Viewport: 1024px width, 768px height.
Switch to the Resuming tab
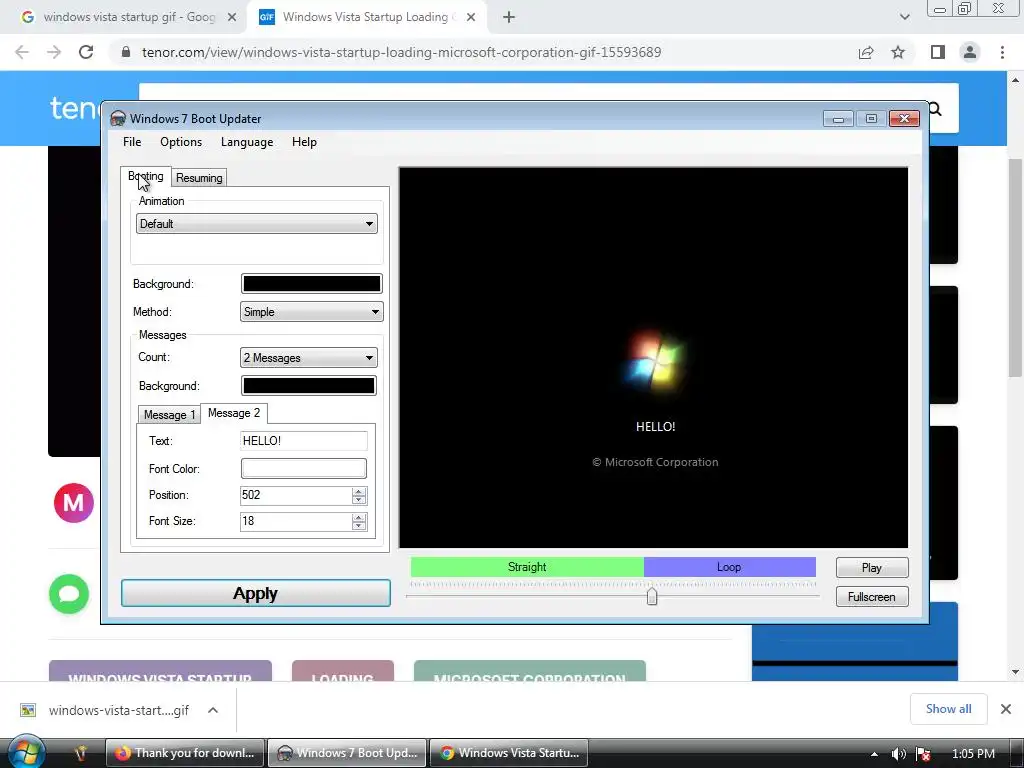point(199,178)
